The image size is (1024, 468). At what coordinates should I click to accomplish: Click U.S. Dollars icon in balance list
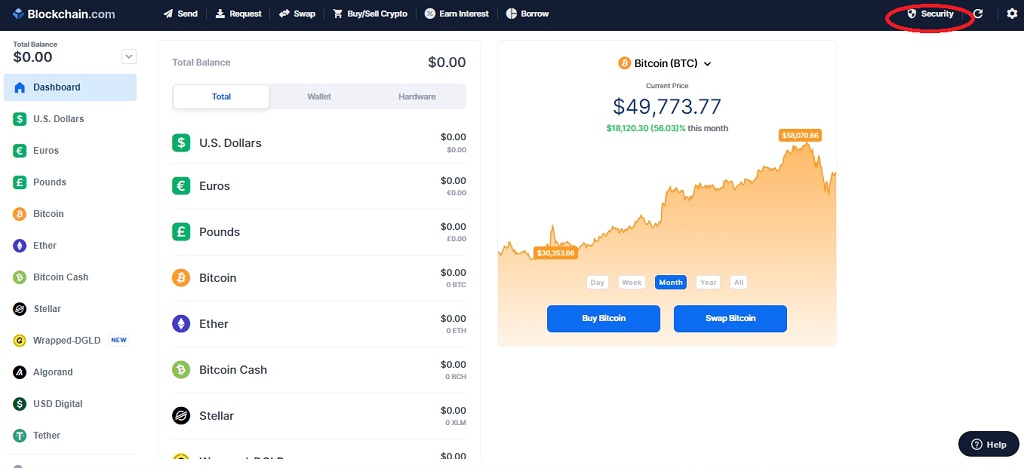point(181,143)
